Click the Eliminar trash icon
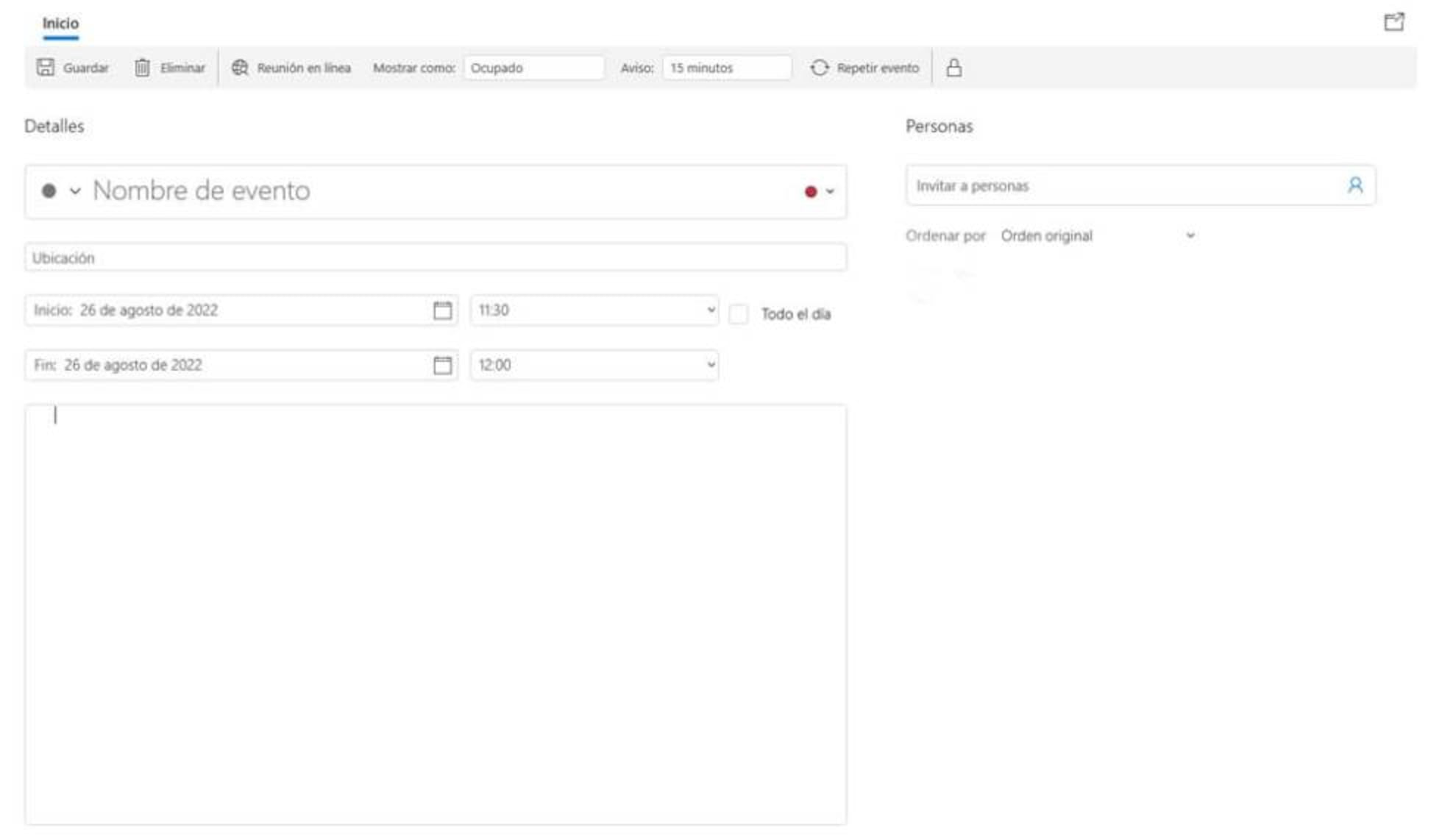 (x=142, y=68)
